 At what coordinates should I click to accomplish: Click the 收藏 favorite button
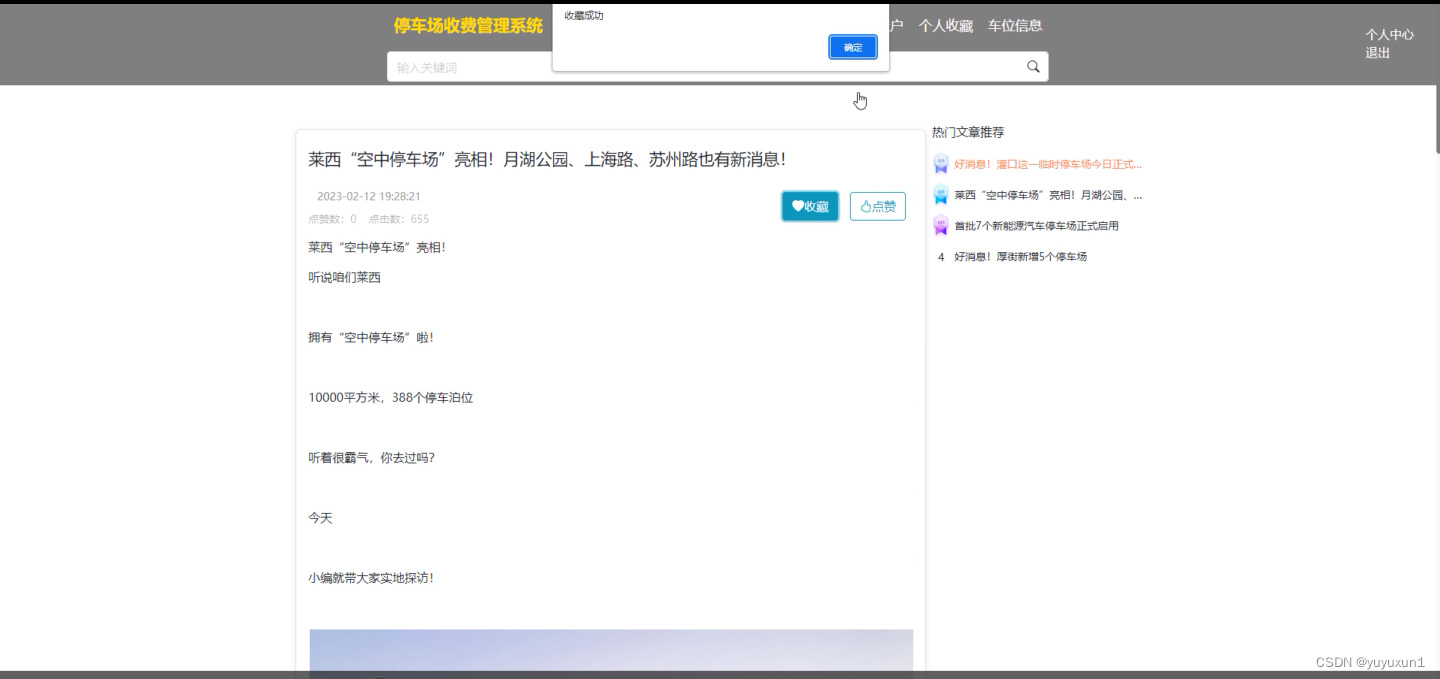(810, 206)
